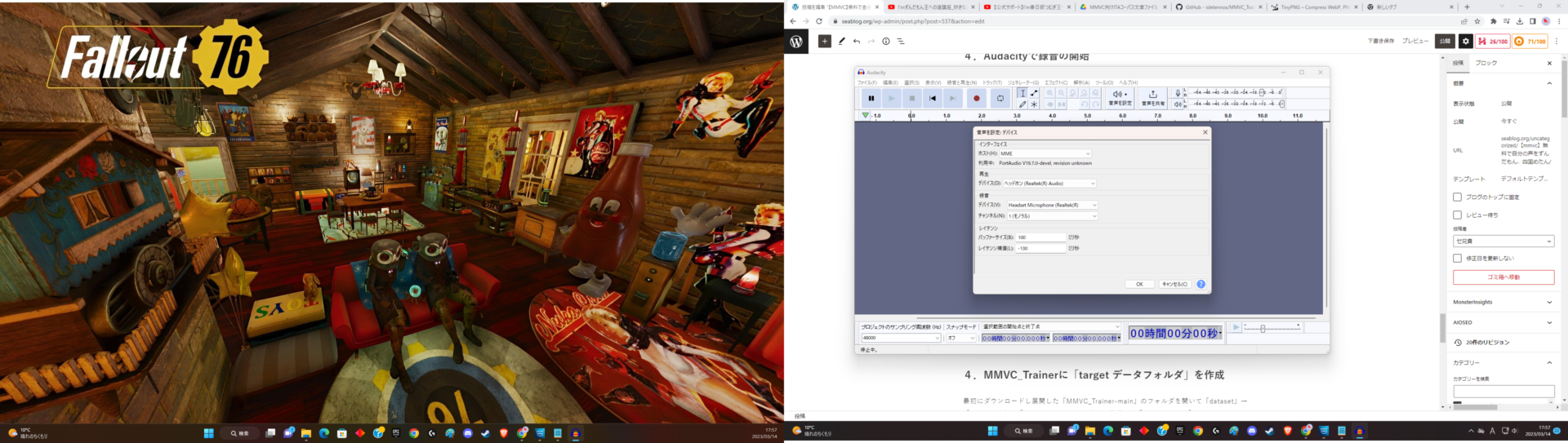Select the Audacity I-beam Selection tool
Image resolution: width=1568 pixels, height=443 pixels.
(x=1022, y=93)
